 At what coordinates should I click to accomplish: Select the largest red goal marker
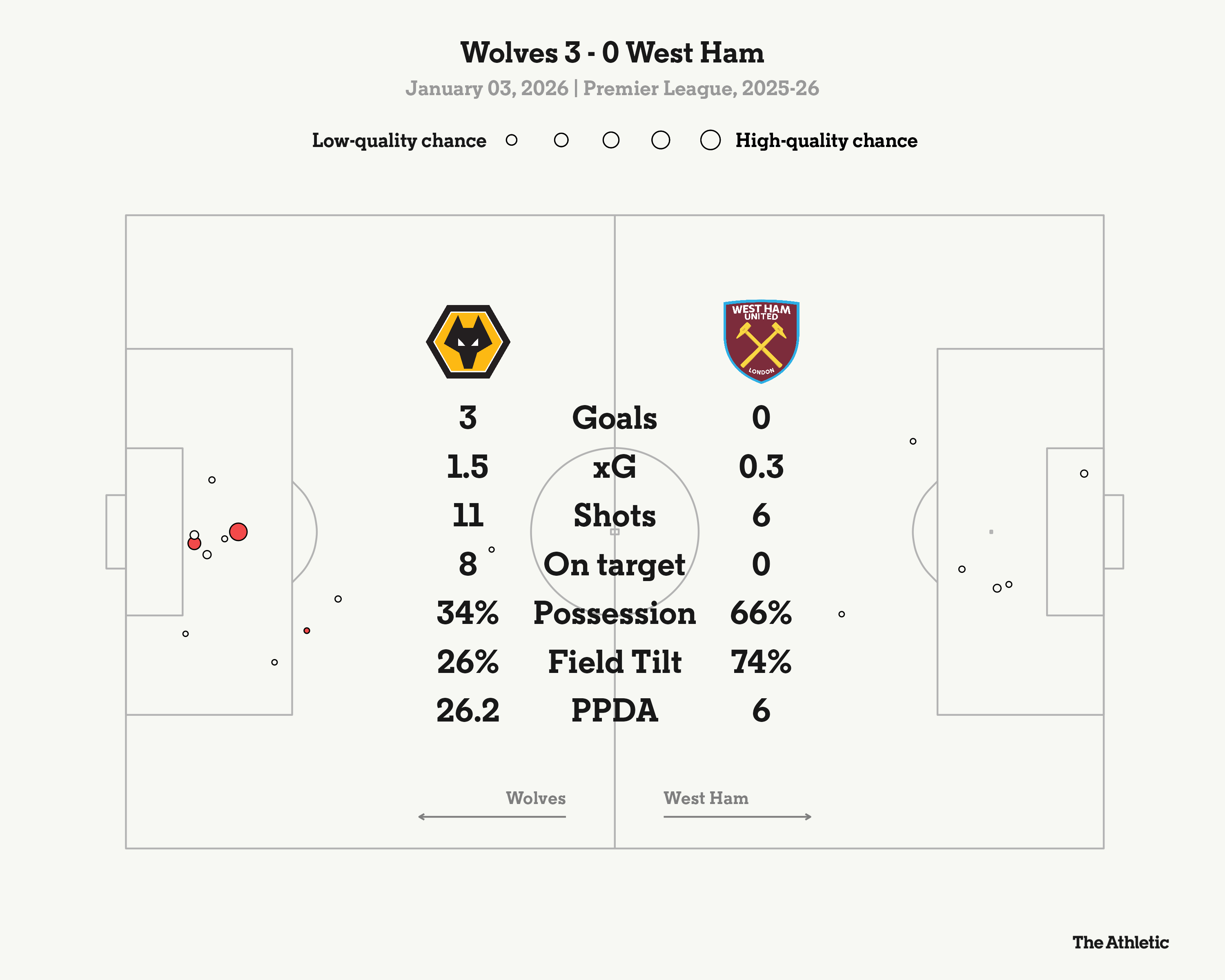point(238,532)
